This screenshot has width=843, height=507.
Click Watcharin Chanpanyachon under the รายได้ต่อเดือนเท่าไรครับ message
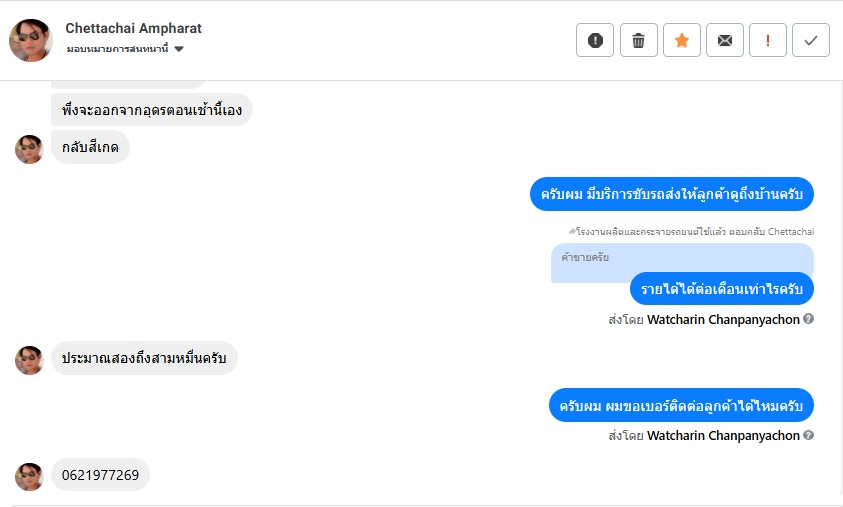point(723,320)
